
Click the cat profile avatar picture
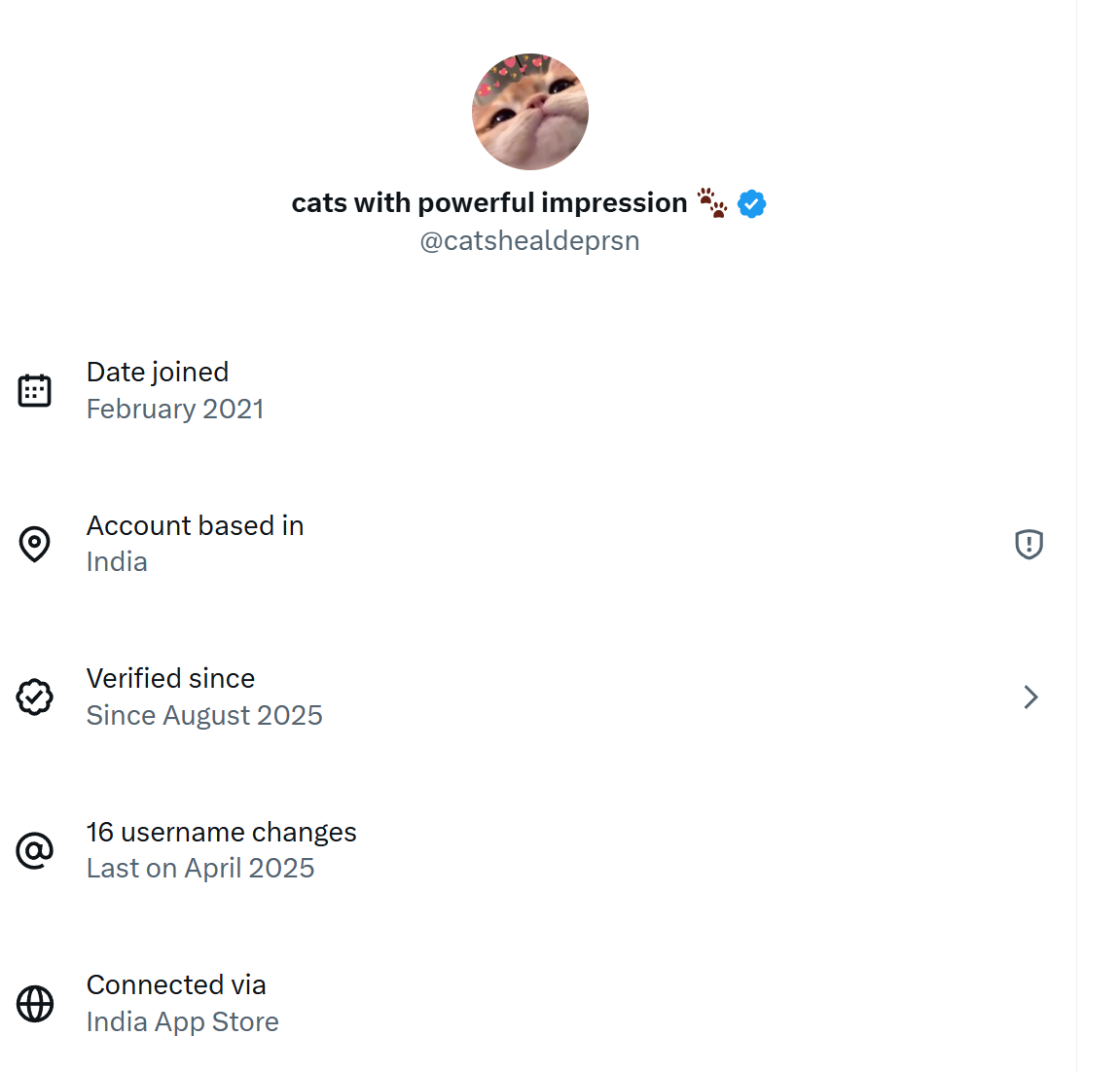pos(530,112)
